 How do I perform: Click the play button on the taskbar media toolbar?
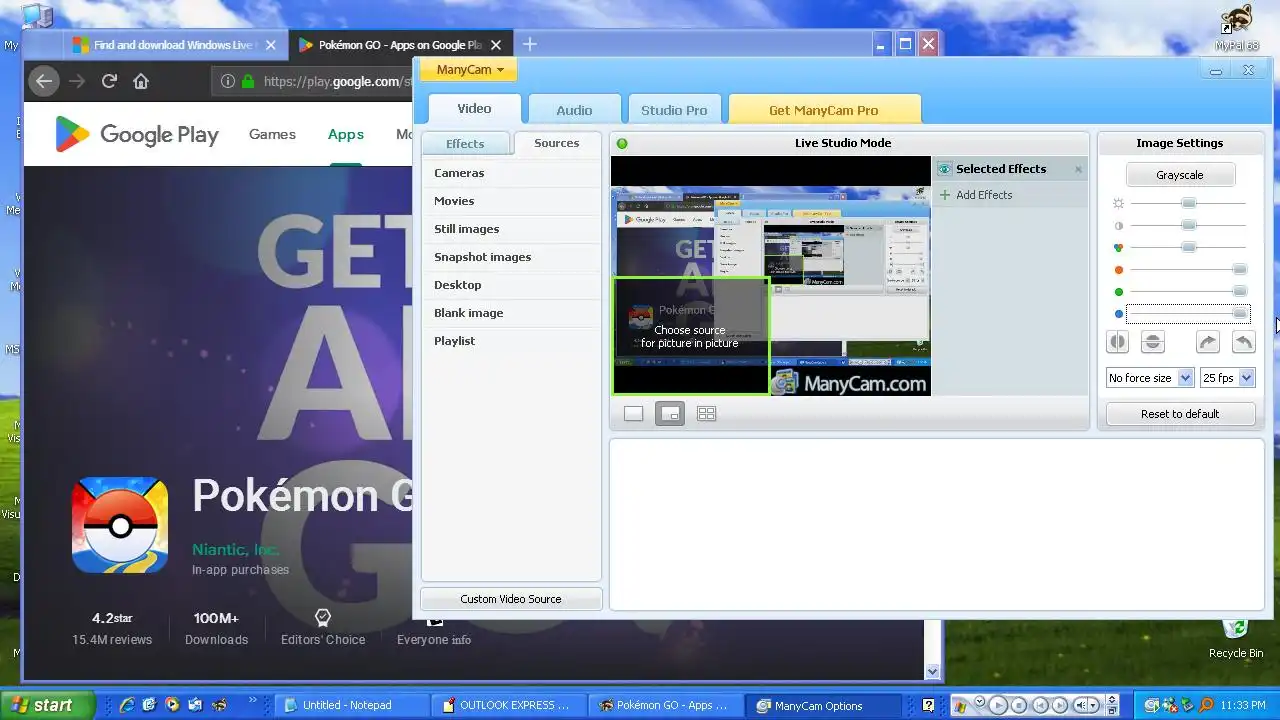[x=996, y=705]
